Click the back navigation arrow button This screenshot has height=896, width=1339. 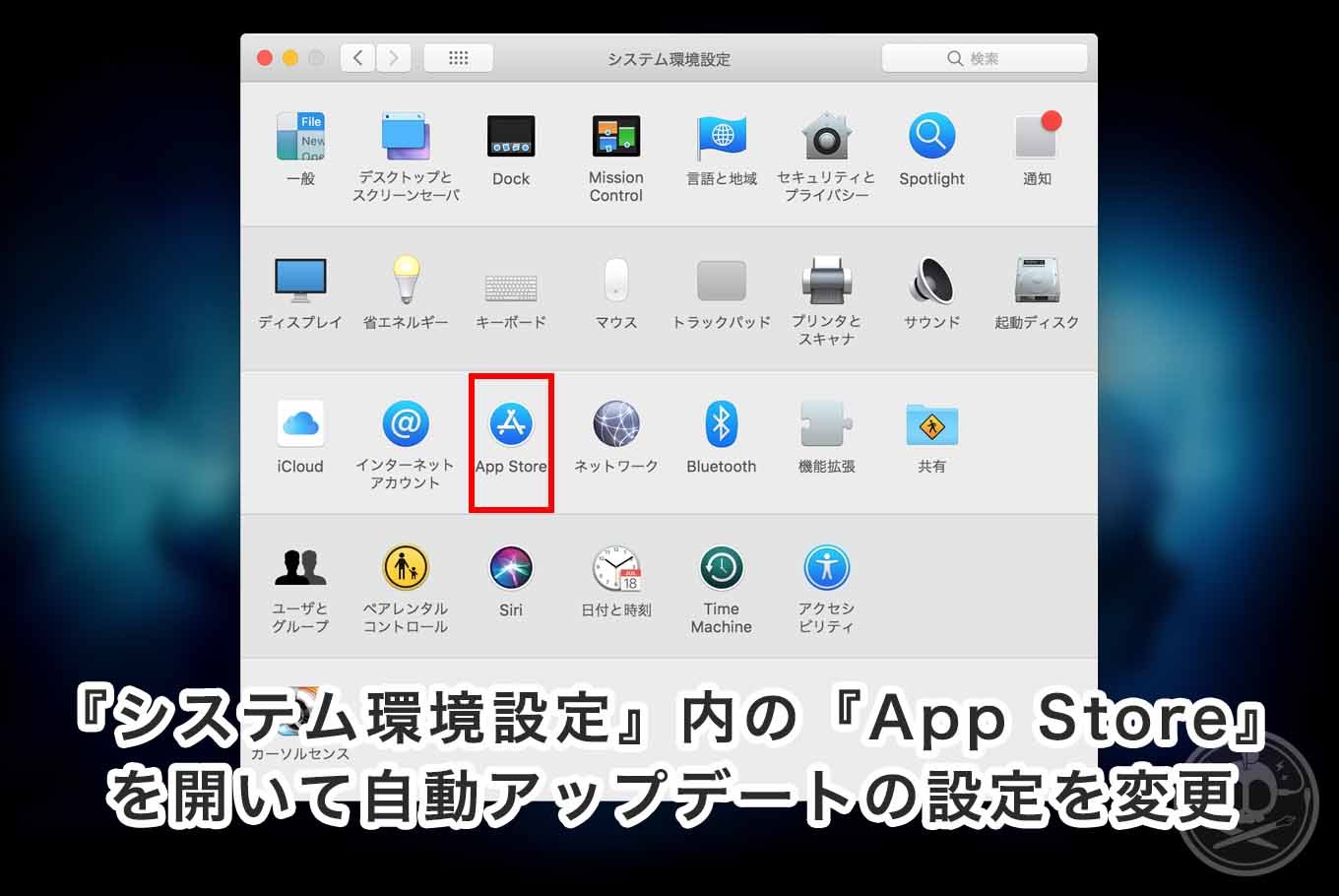357,58
